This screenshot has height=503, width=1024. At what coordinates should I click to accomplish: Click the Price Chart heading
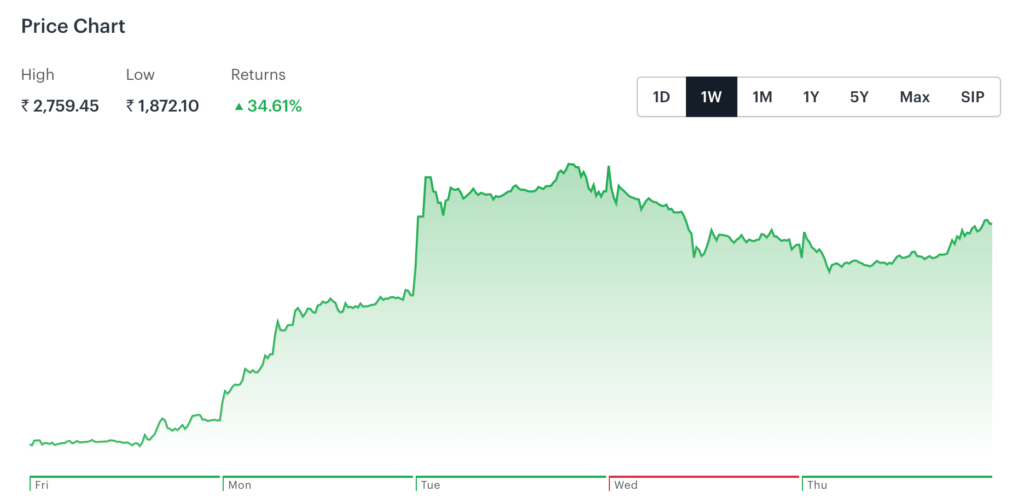pyautogui.click(x=74, y=27)
